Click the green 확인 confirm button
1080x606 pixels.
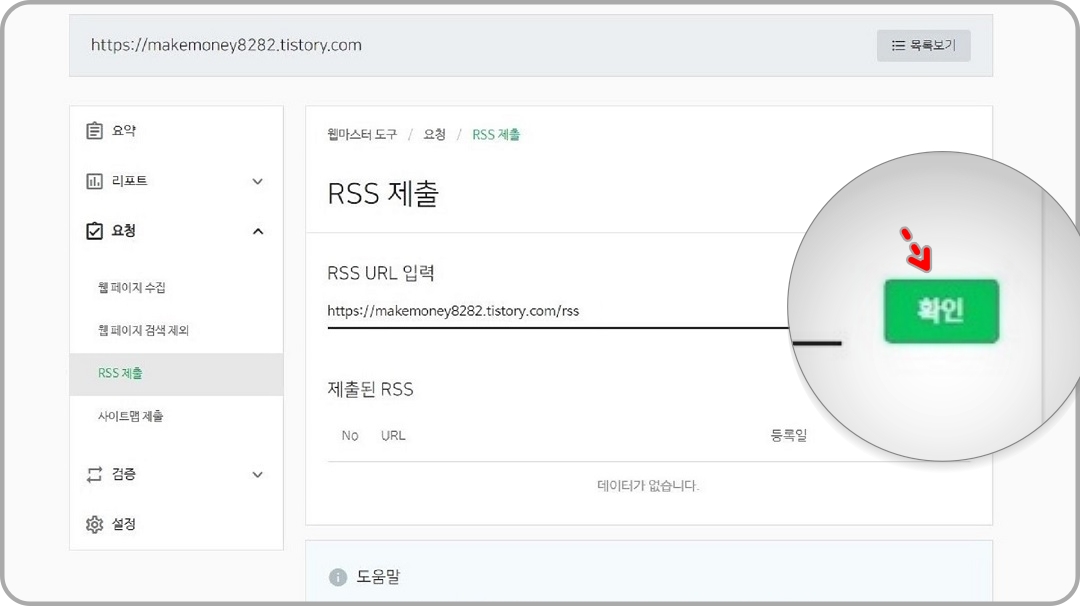pyautogui.click(x=940, y=311)
